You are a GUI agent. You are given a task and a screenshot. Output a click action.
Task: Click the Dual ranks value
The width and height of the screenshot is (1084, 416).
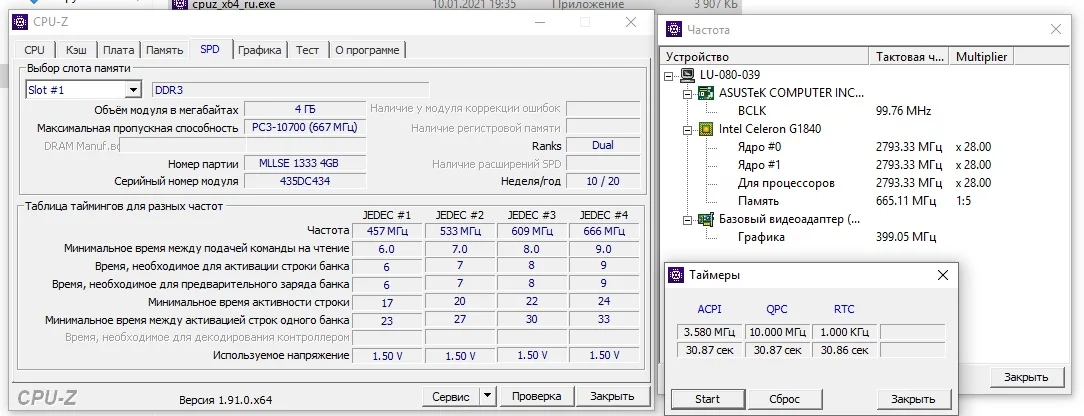pyautogui.click(x=602, y=145)
